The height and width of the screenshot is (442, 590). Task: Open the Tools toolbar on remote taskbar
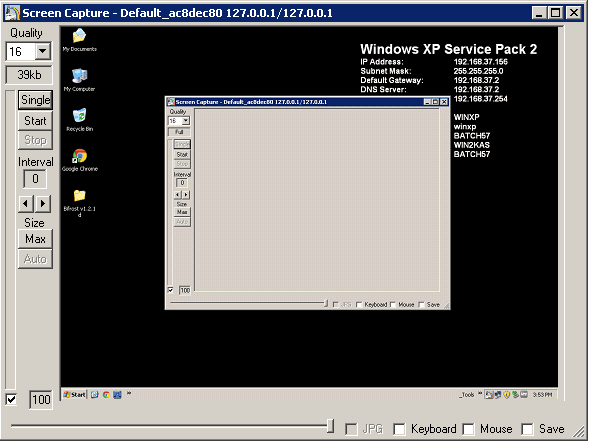(x=467, y=395)
